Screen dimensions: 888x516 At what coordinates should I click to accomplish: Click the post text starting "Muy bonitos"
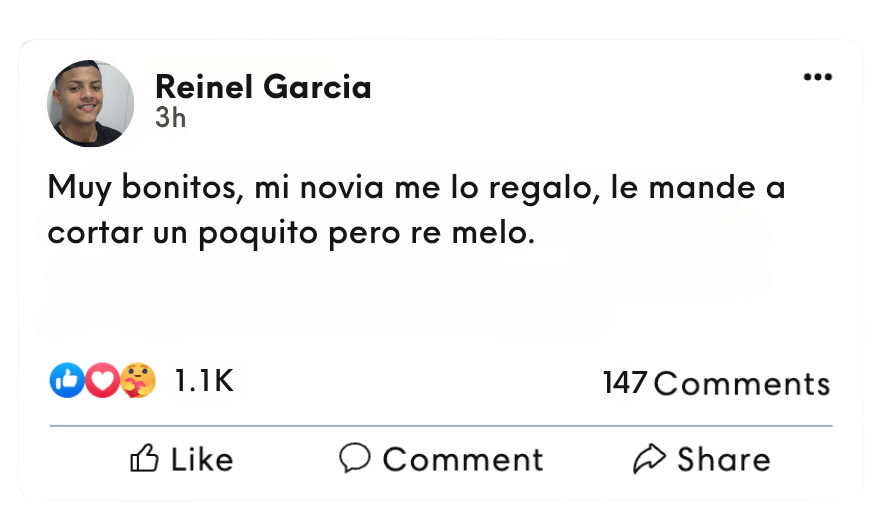click(x=416, y=188)
